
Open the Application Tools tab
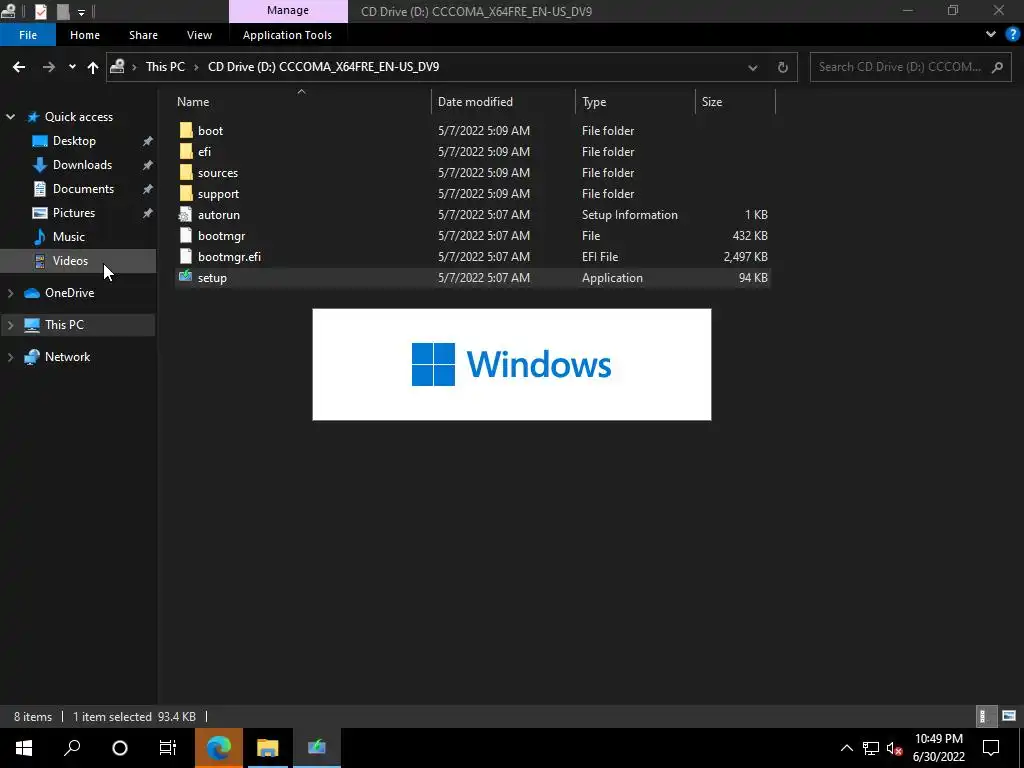(287, 35)
